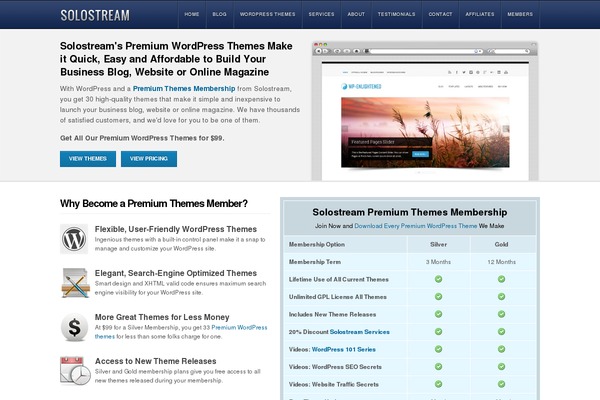Click the calendar clock icon
The image size is (600, 400).
[75, 371]
